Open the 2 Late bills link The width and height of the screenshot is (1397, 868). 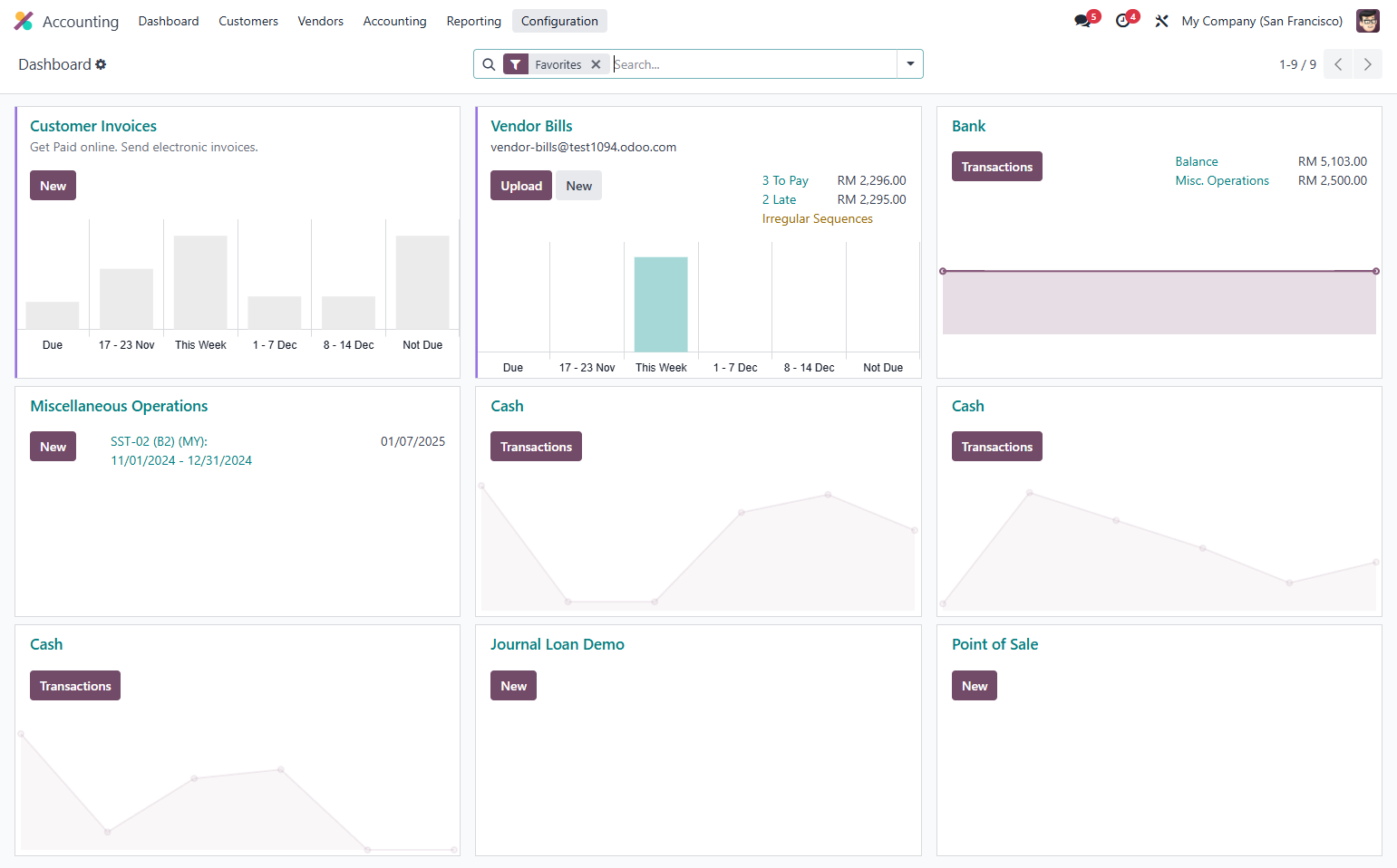pos(779,199)
